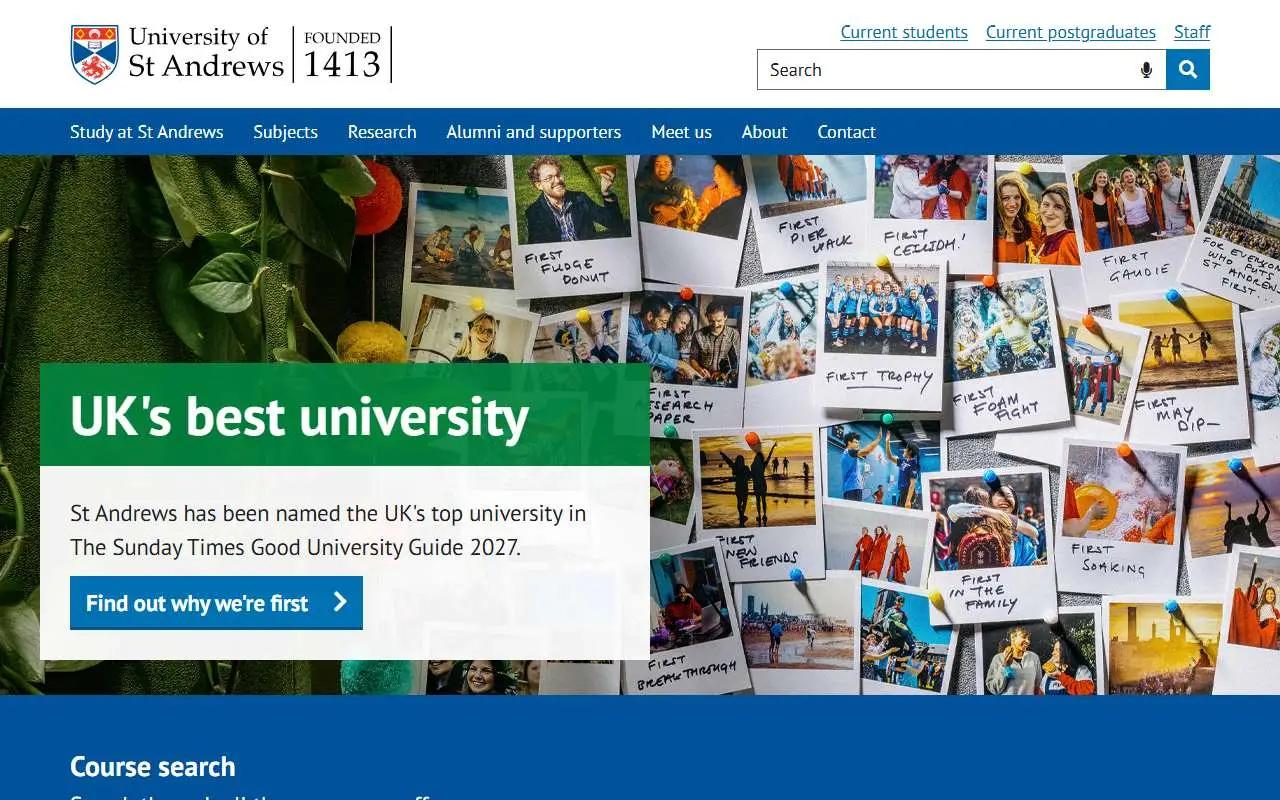Click the First May Dip polaroid photo
The height and width of the screenshot is (800, 1280).
coord(1190,368)
